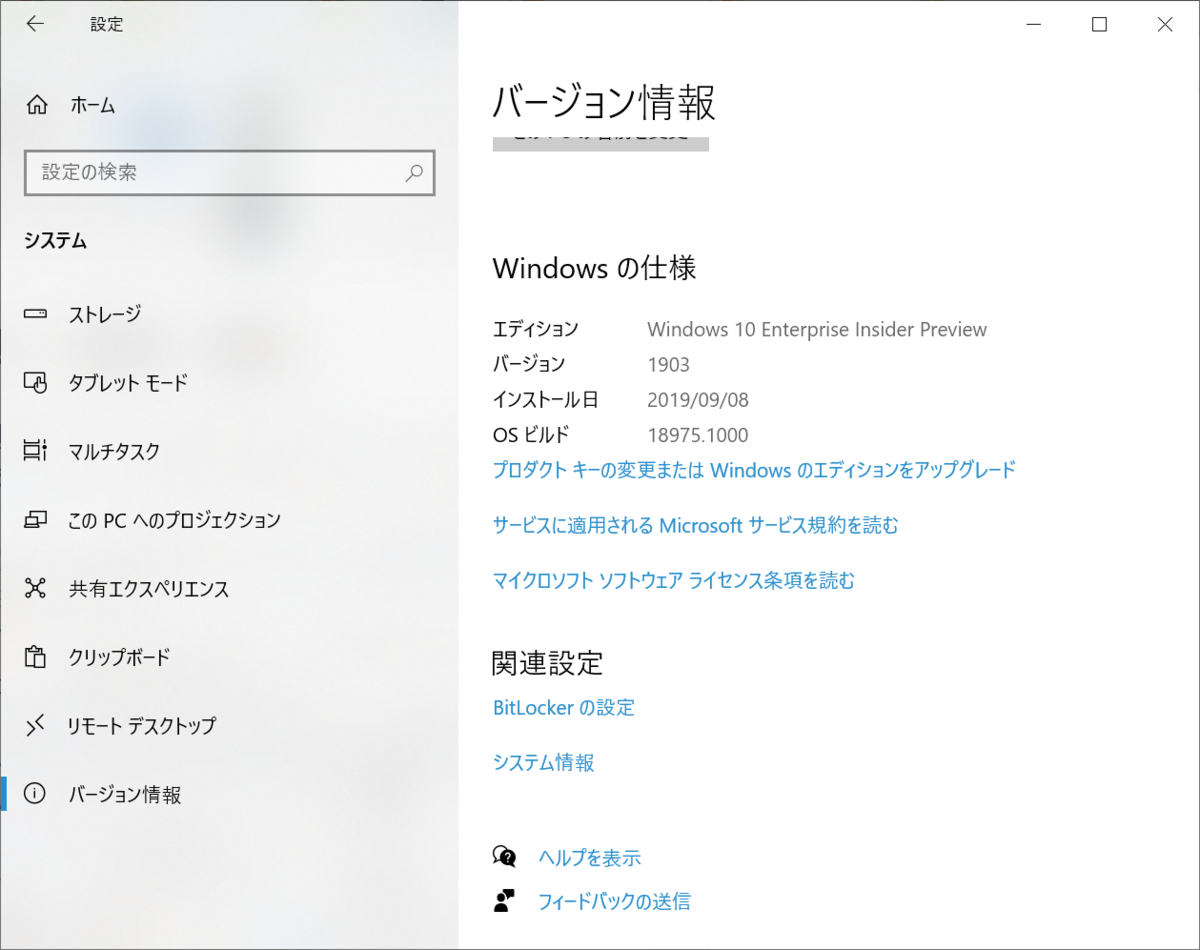1200x950 pixels.
Task: Click the Remote Desktop icon
Action: (35, 725)
